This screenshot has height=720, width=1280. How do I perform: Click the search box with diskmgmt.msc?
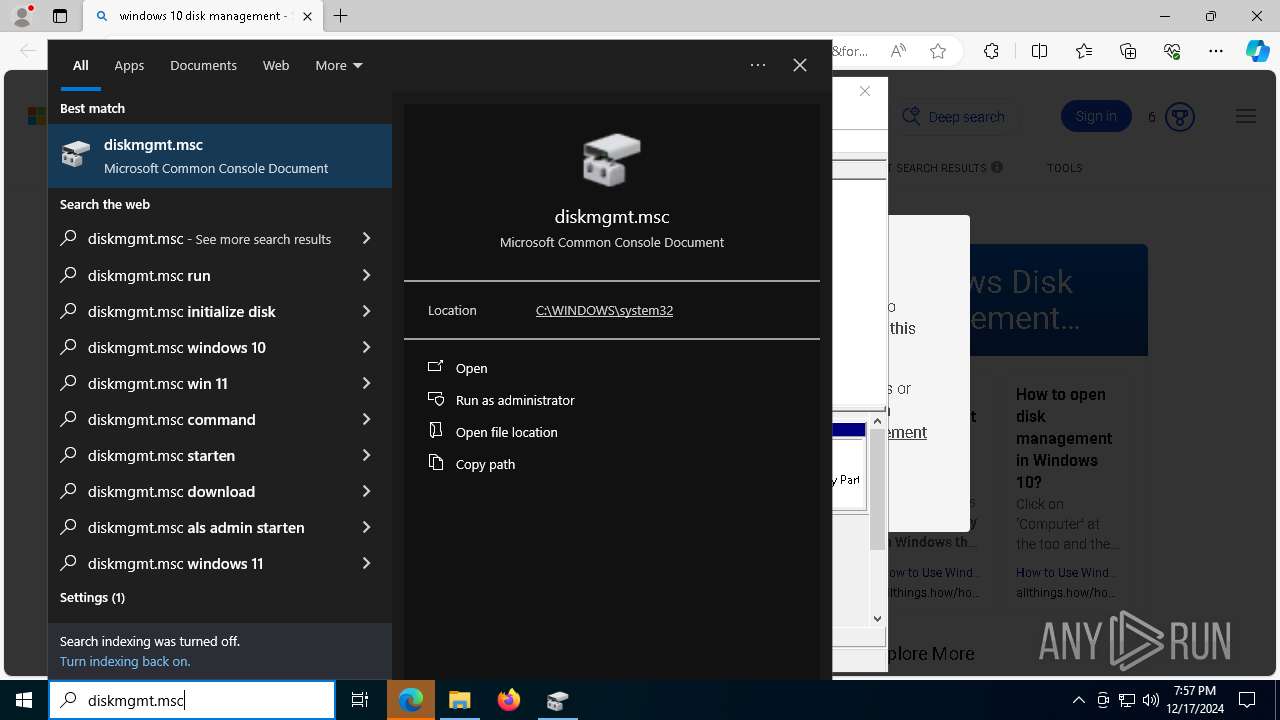click(x=192, y=700)
